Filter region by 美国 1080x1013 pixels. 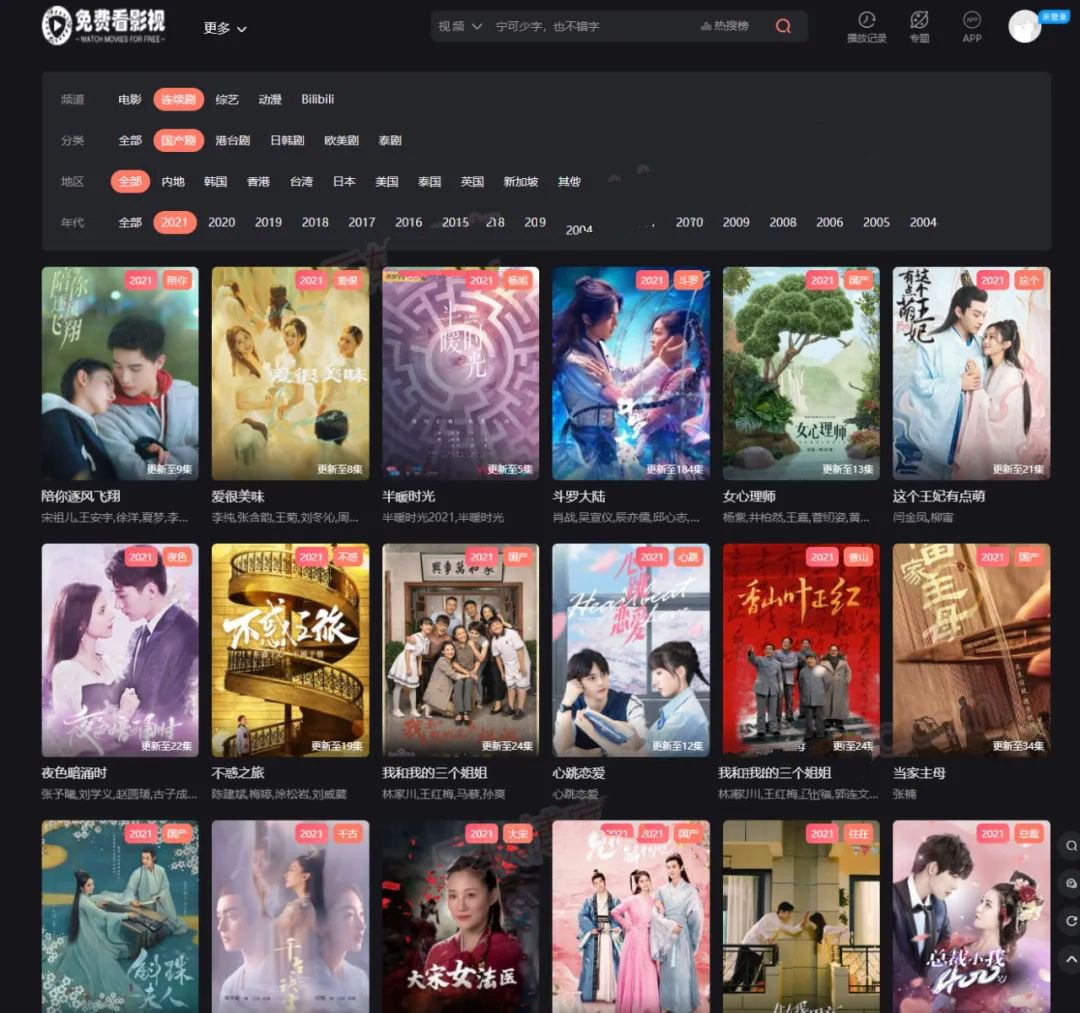point(386,182)
